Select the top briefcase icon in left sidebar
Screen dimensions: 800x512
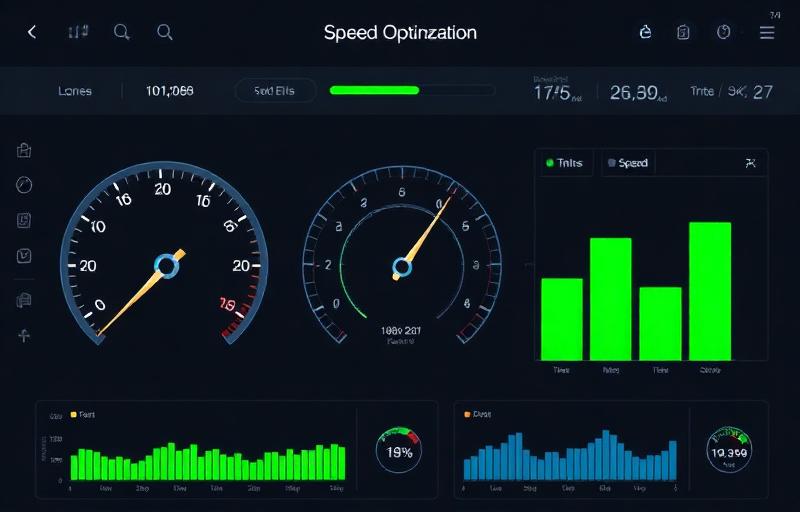(25, 150)
